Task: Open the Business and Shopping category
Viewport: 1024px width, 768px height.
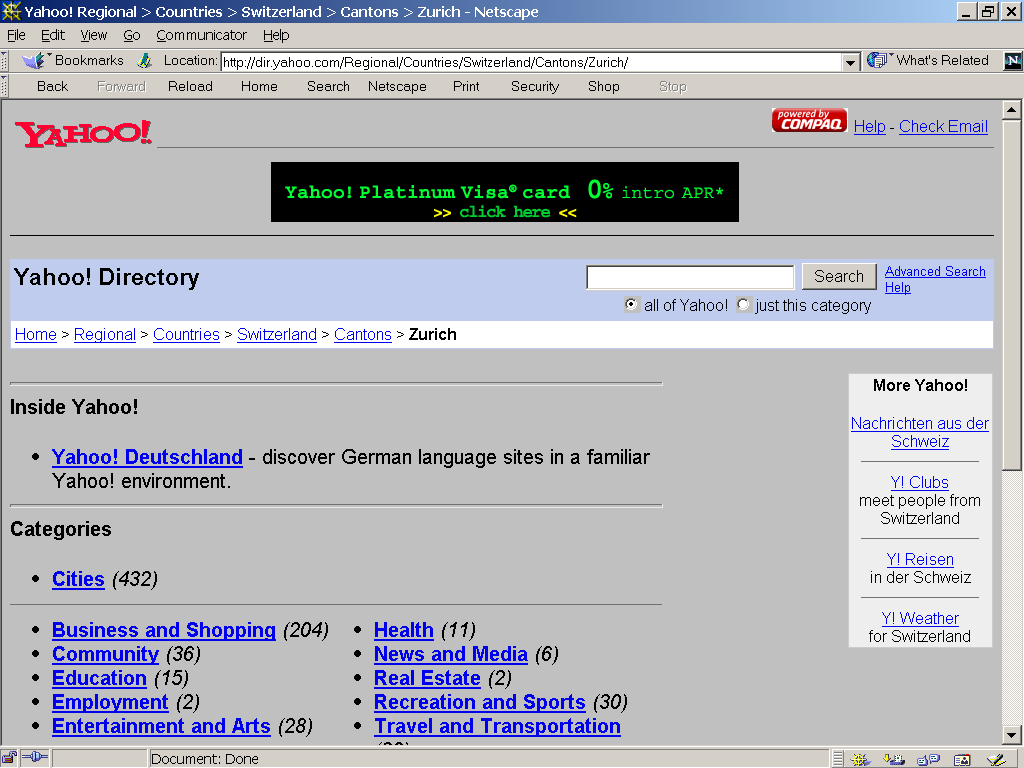Action: coord(164,630)
